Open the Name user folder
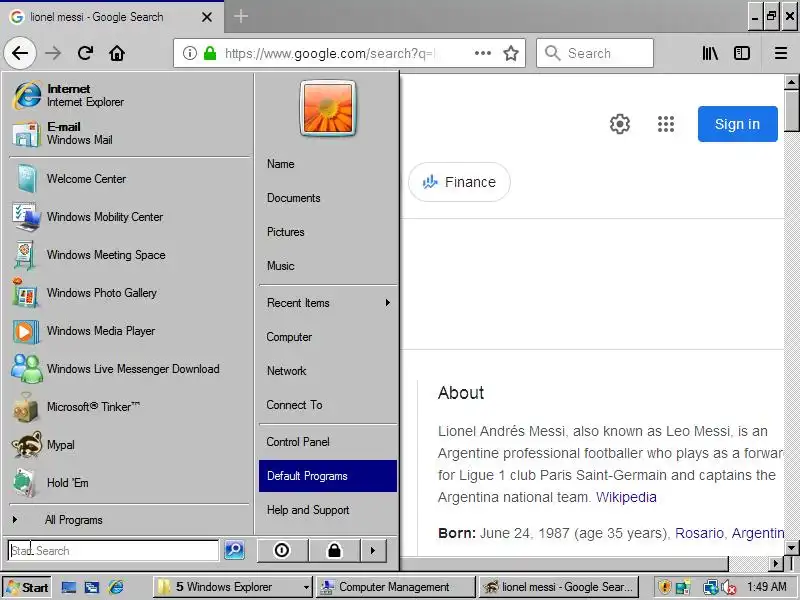 tap(328, 164)
